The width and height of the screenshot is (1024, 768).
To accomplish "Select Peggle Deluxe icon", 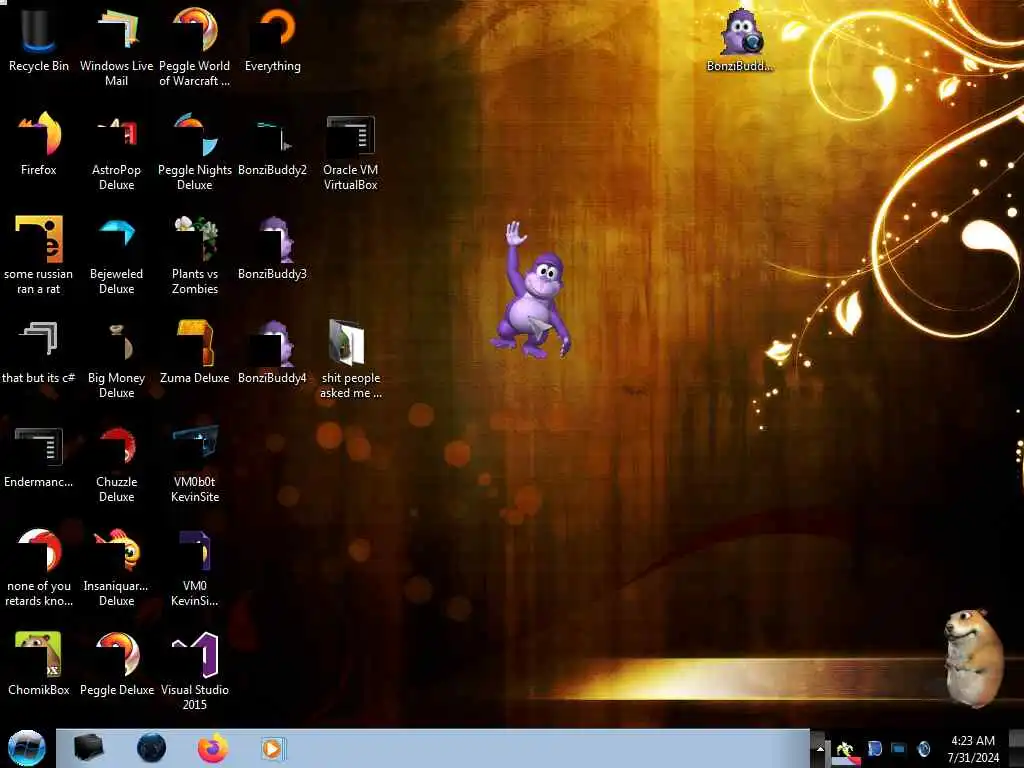I will (116, 663).
